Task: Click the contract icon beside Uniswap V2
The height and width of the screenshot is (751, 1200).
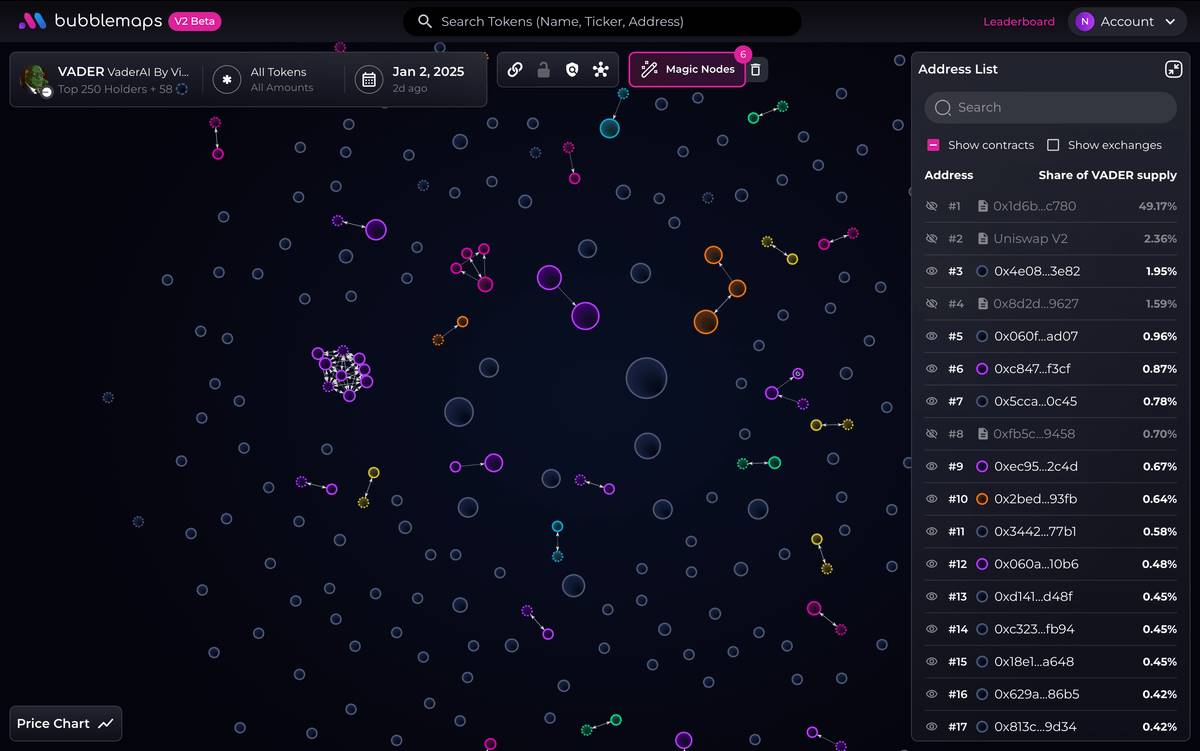Action: (x=983, y=239)
